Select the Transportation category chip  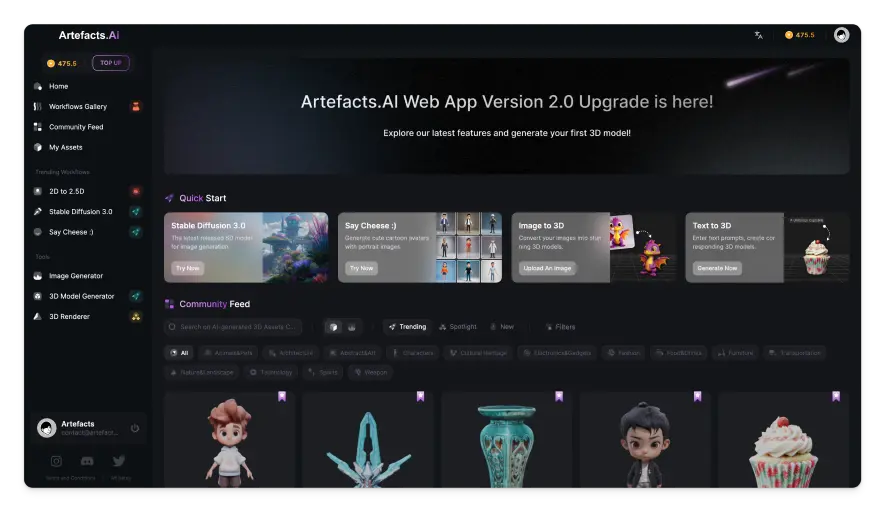[794, 353]
